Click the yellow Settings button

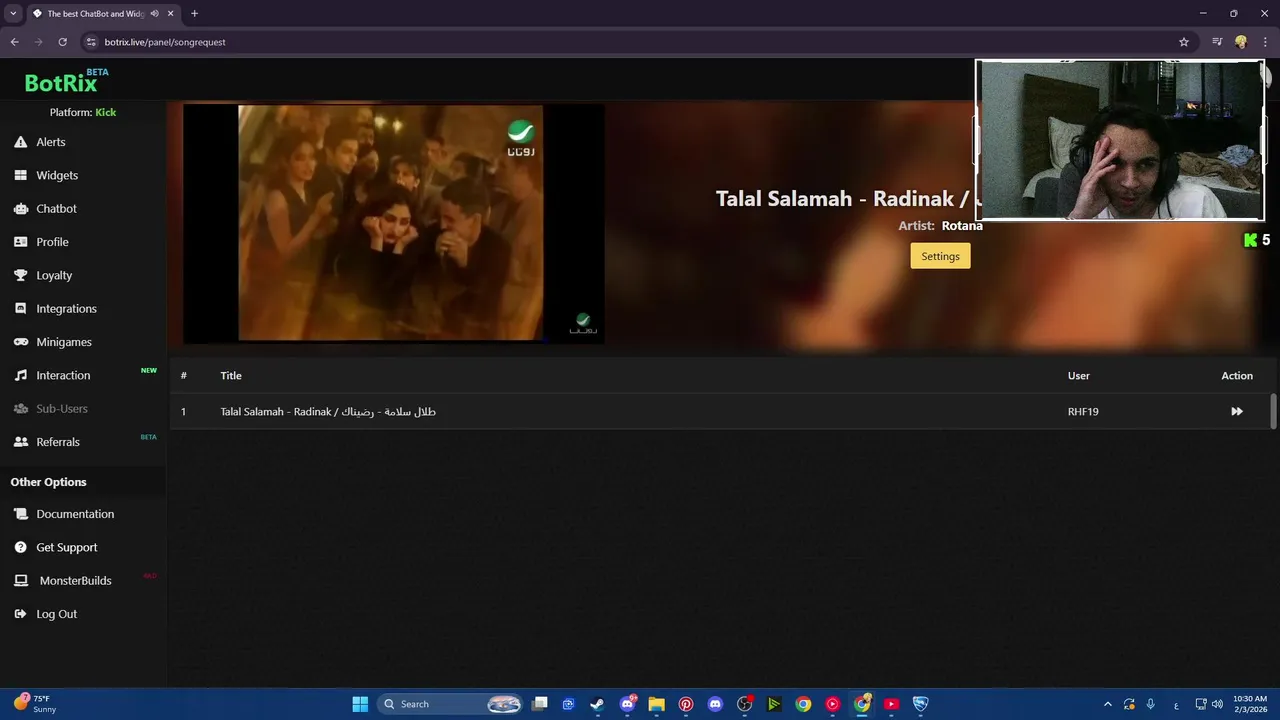940,256
